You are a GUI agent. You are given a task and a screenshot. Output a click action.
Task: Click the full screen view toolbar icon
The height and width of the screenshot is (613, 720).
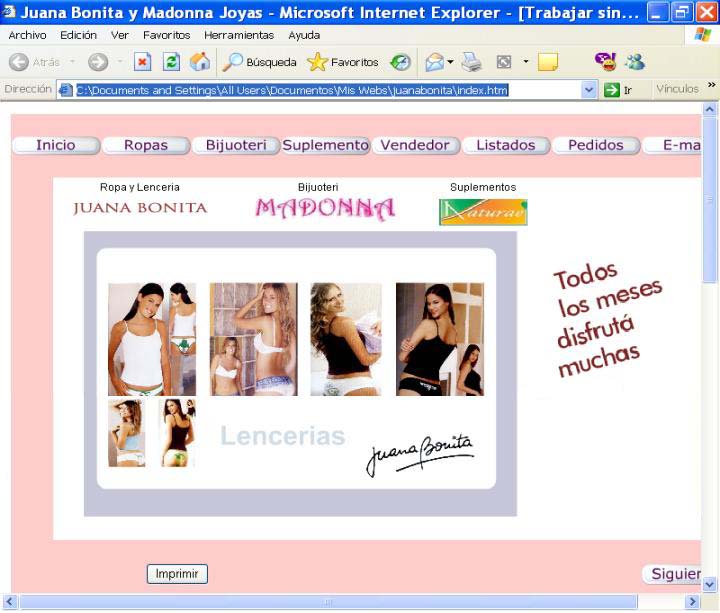click(504, 62)
